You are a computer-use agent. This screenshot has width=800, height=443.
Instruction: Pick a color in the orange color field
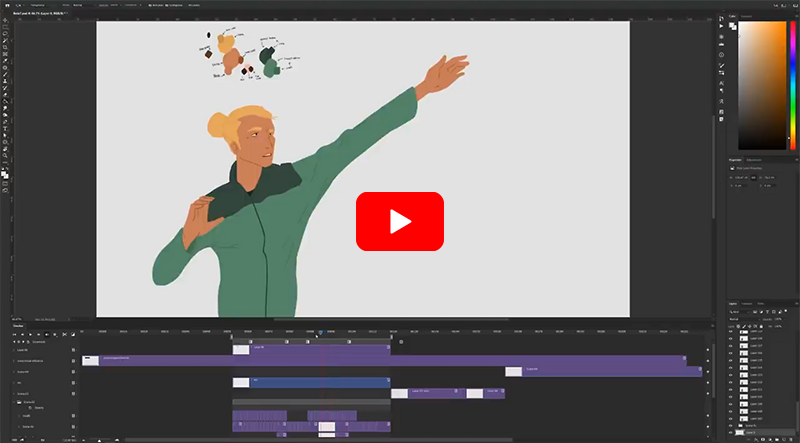click(762, 85)
